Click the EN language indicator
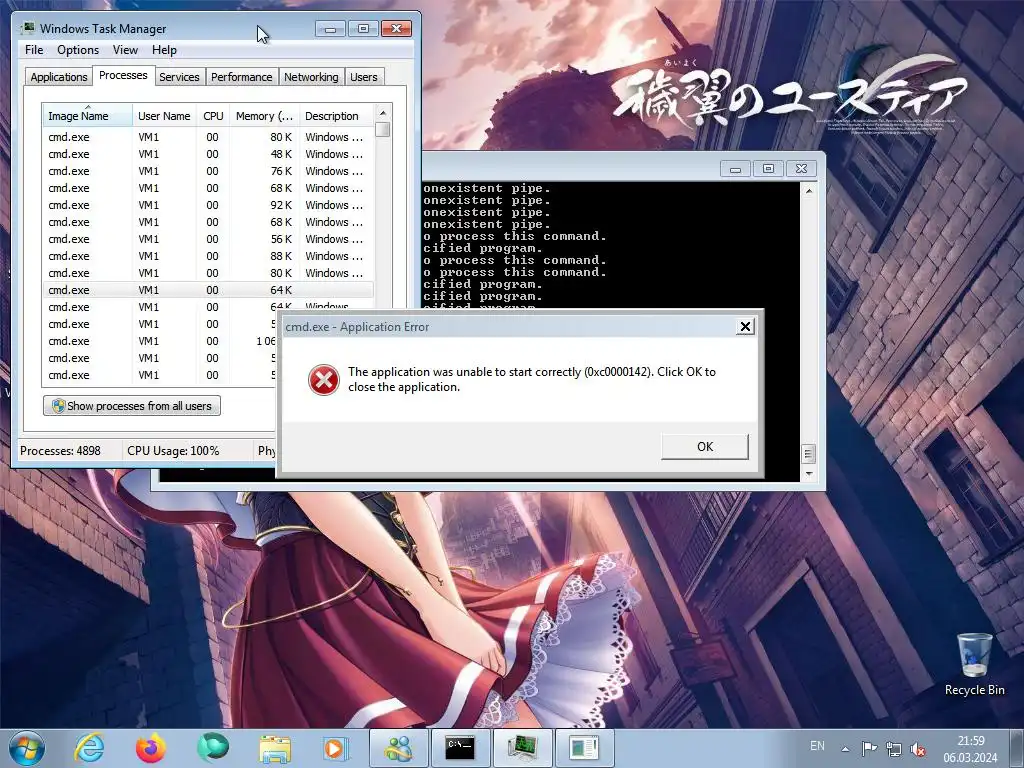Viewport: 1024px width, 768px height. [817, 746]
